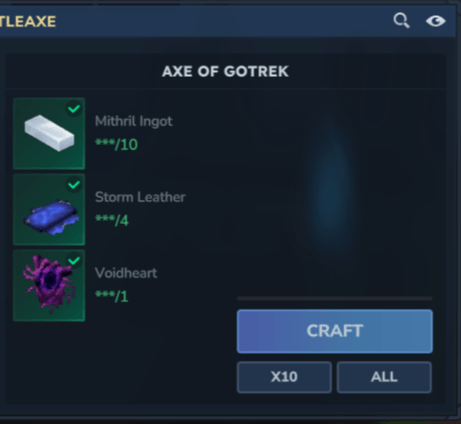Image resolution: width=461 pixels, height=424 pixels.
Task: Click the Voidheart name label
Action: pos(126,273)
